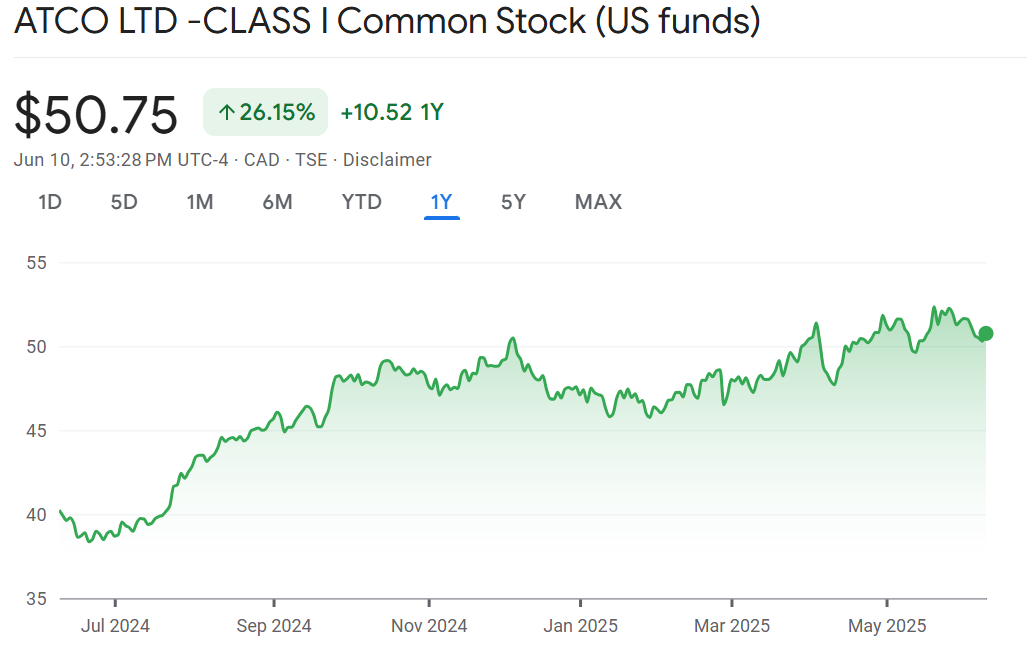This screenshot has height=661, width=1027.
Task: Choose the 1M chart range
Action: coord(200,202)
